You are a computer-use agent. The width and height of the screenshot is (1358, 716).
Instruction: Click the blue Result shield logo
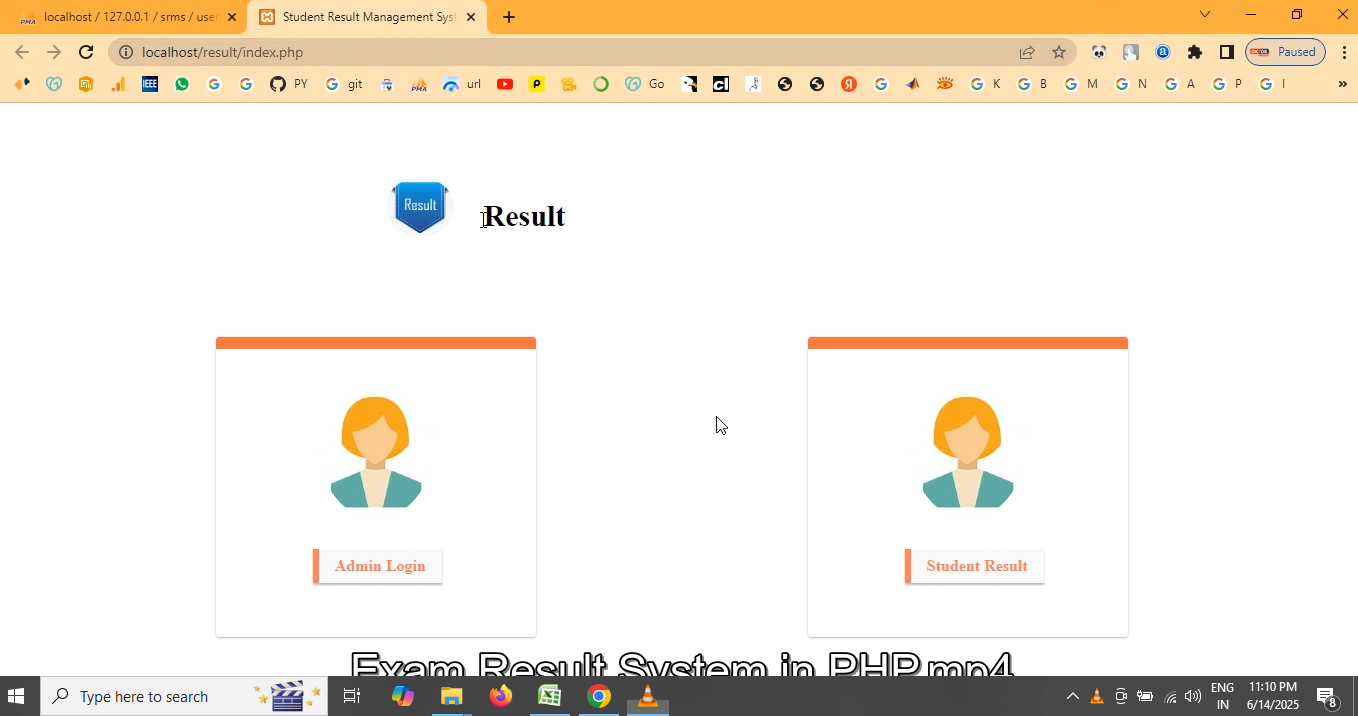pyautogui.click(x=420, y=206)
